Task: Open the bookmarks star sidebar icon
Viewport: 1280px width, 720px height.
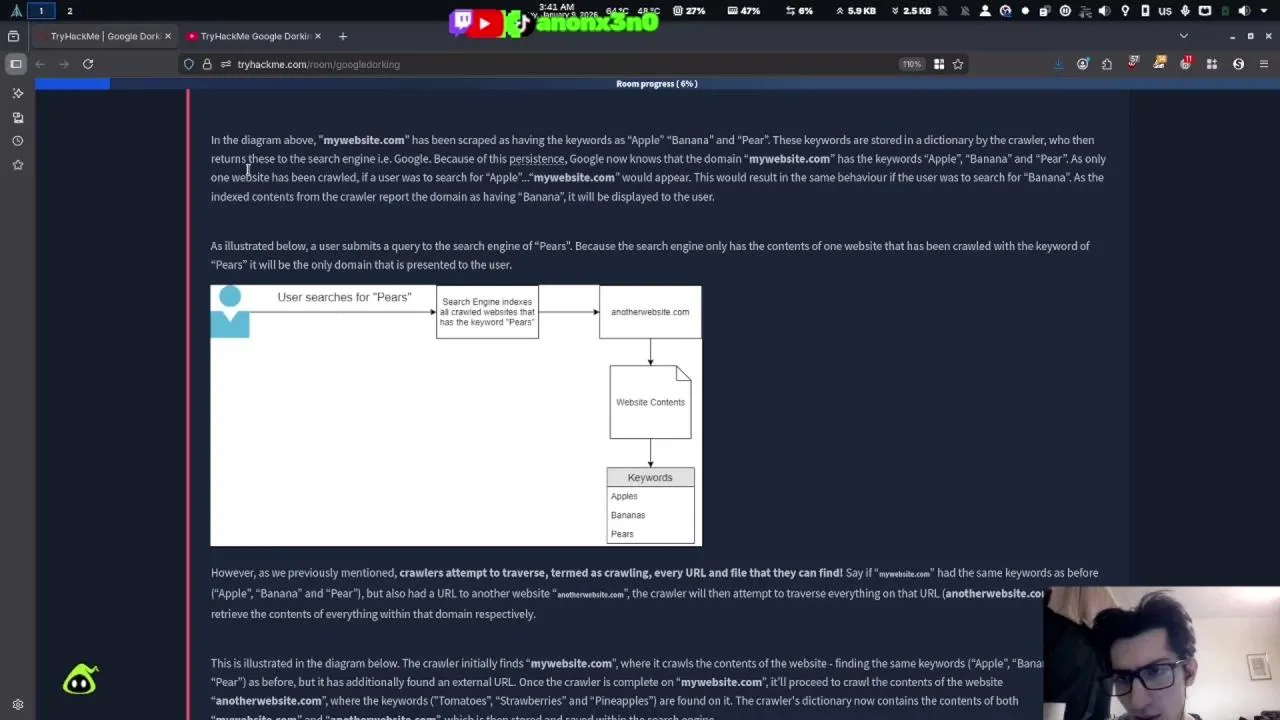Action: [17, 165]
